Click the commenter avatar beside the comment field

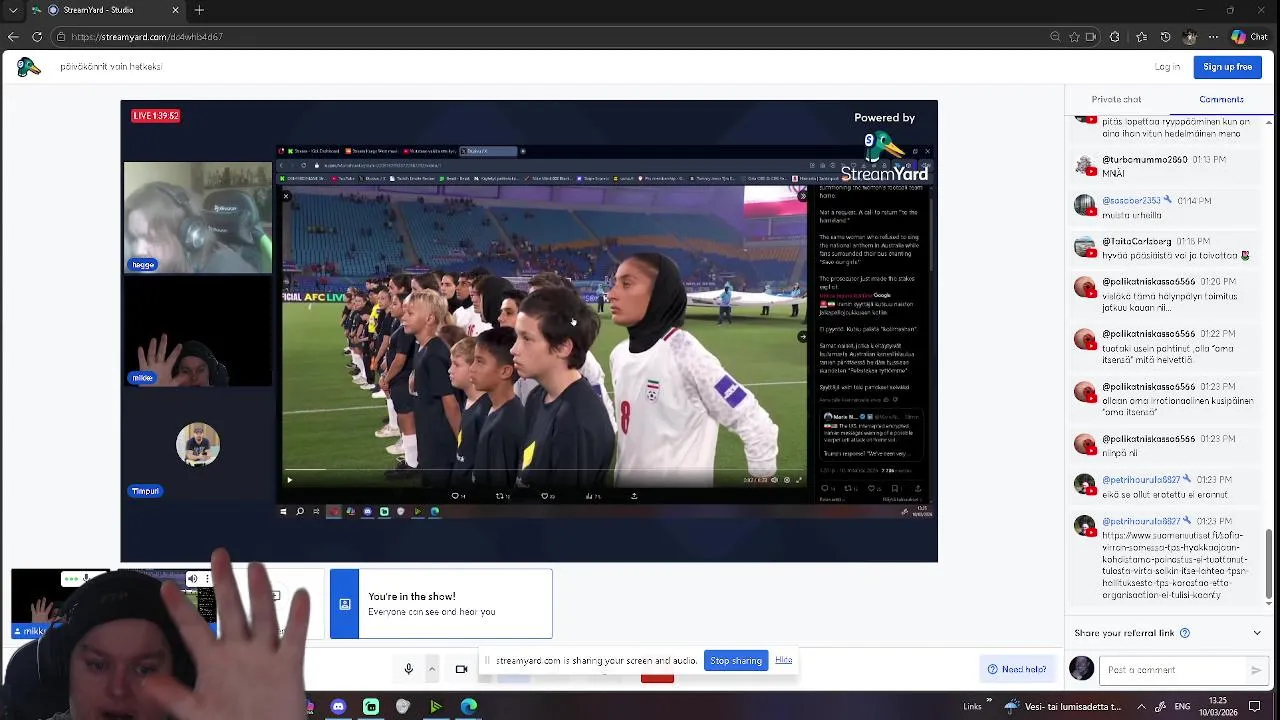click(x=1081, y=669)
